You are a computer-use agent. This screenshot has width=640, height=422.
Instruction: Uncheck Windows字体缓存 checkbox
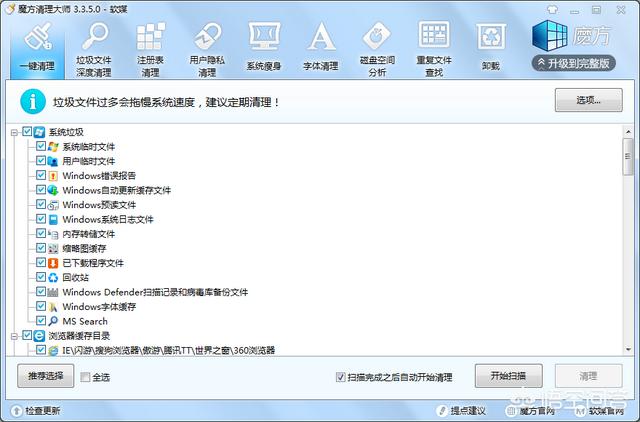point(40,306)
